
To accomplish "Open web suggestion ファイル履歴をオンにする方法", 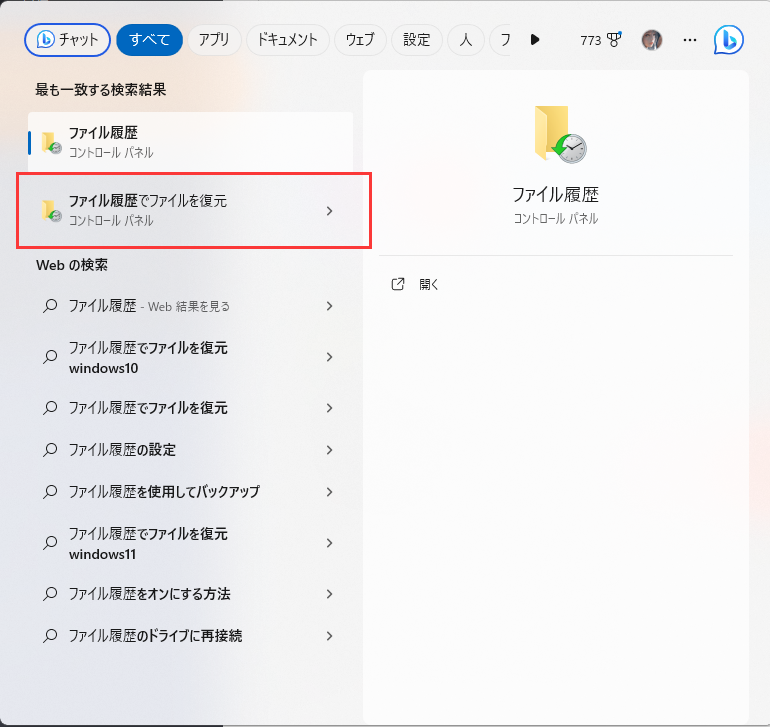I will pos(191,594).
